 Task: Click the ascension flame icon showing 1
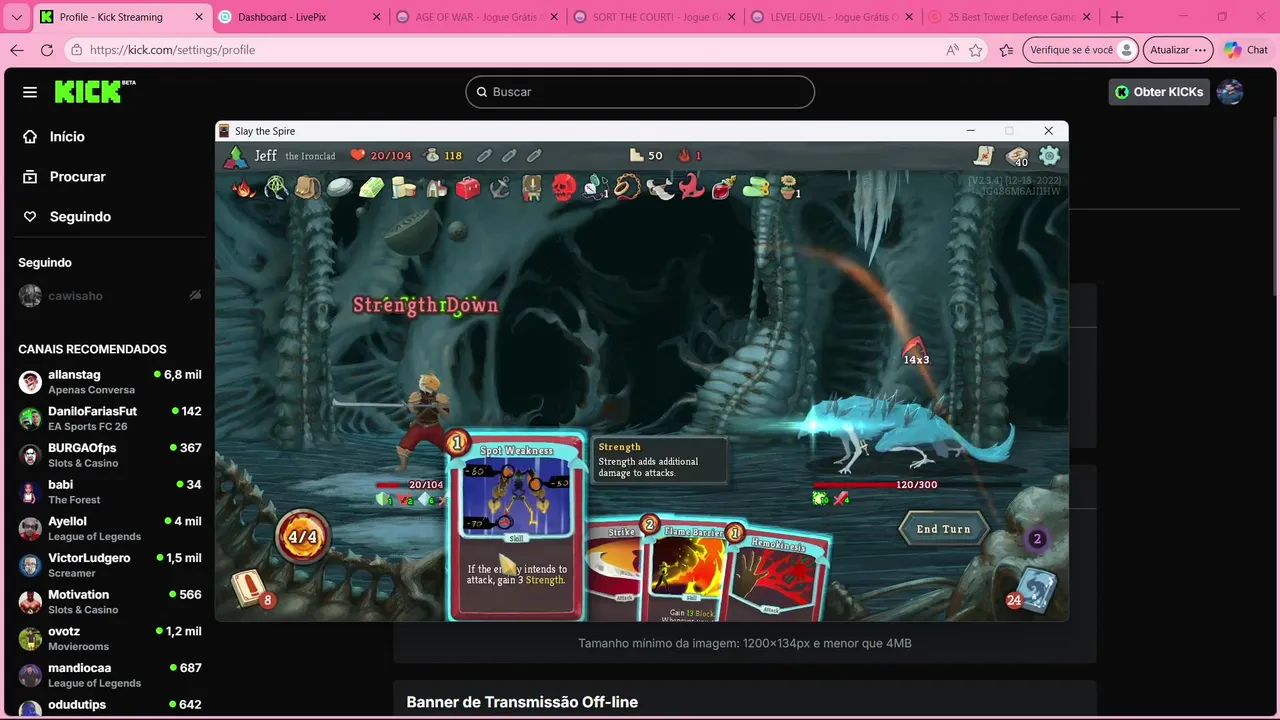click(x=690, y=155)
